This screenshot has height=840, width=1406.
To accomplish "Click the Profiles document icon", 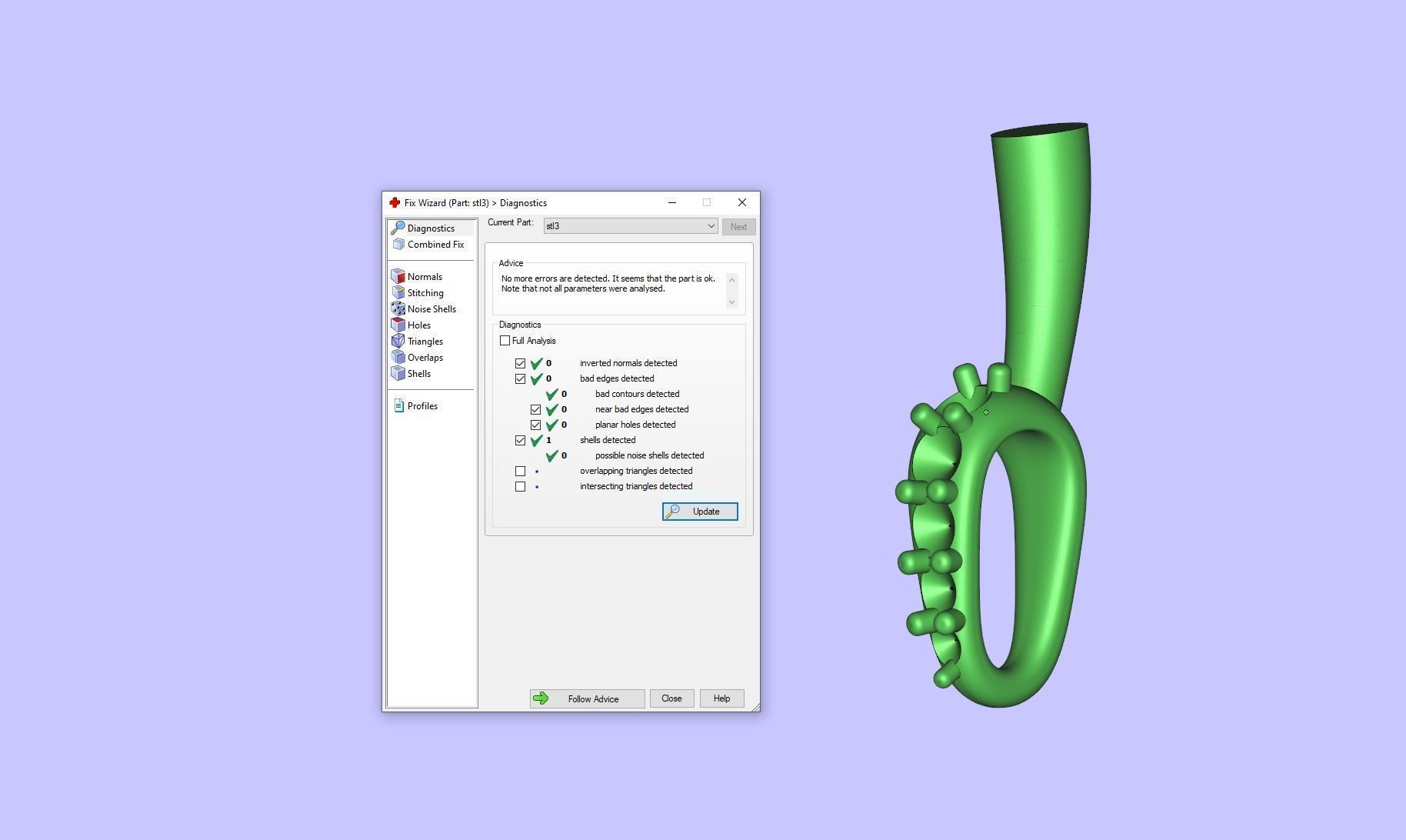I will coord(398,406).
